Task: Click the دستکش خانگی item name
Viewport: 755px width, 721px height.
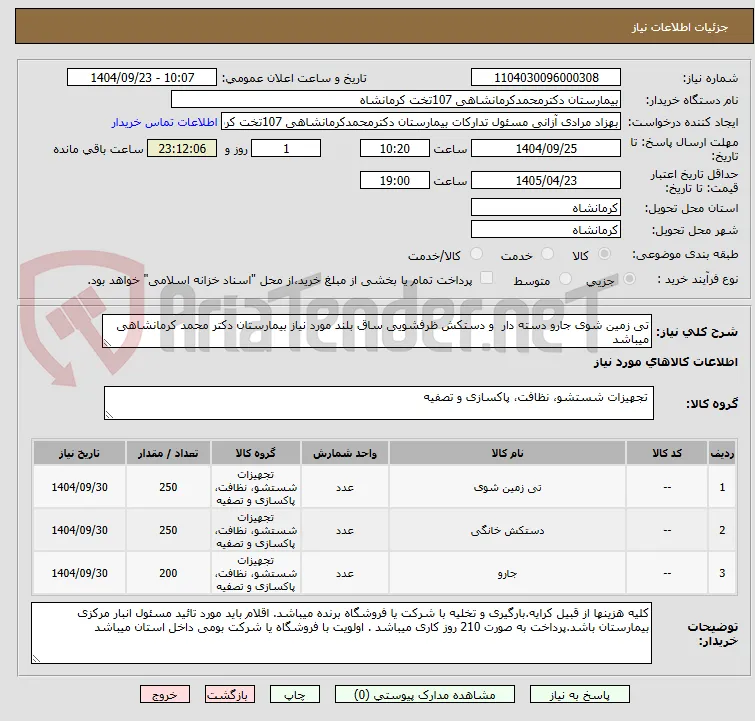Action: click(508, 530)
